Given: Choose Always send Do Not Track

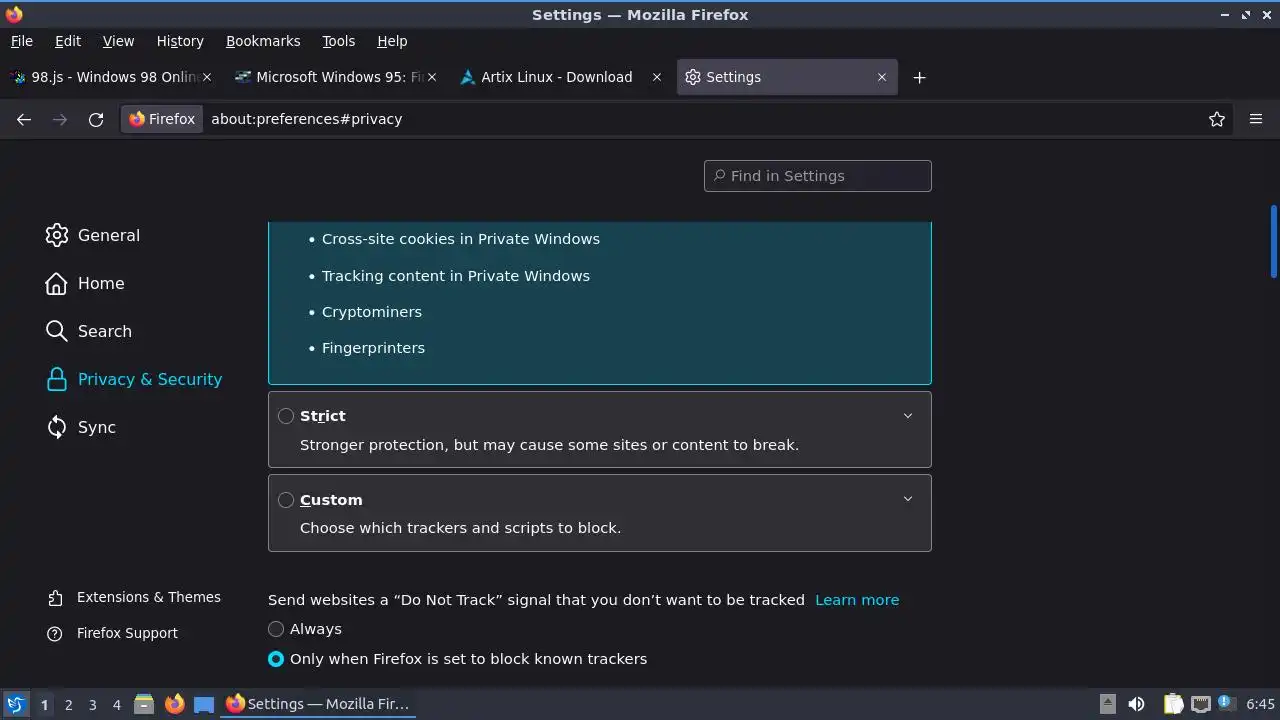Looking at the screenshot, I should [276, 629].
